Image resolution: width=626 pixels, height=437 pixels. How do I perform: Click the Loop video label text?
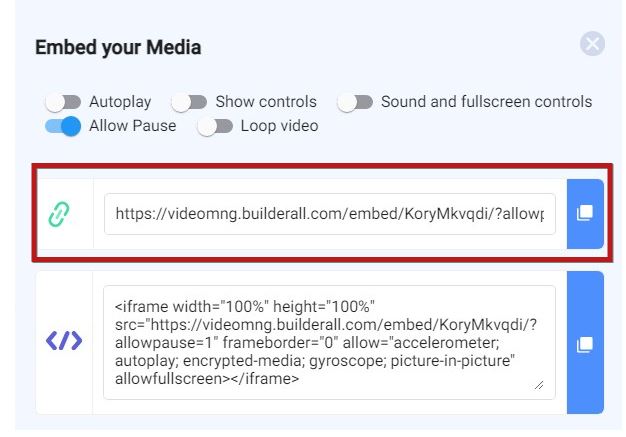click(279, 126)
